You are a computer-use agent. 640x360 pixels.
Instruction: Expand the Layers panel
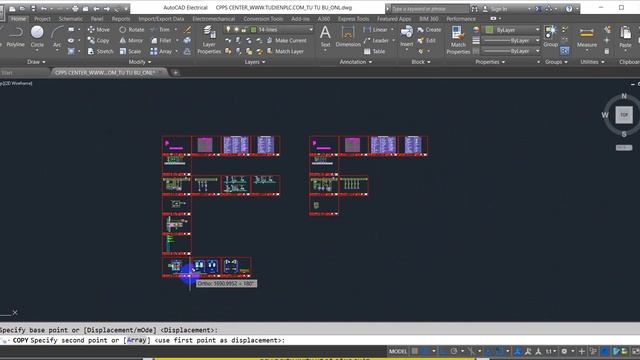255,62
